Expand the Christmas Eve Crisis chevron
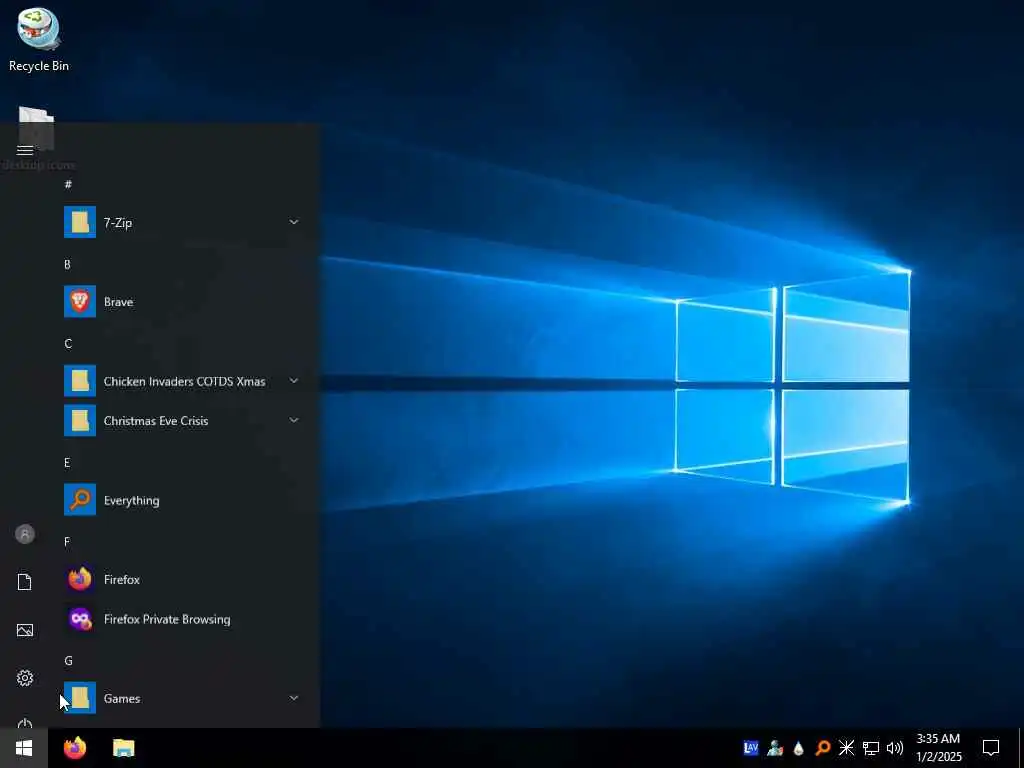This screenshot has height=768, width=1024. 294,421
